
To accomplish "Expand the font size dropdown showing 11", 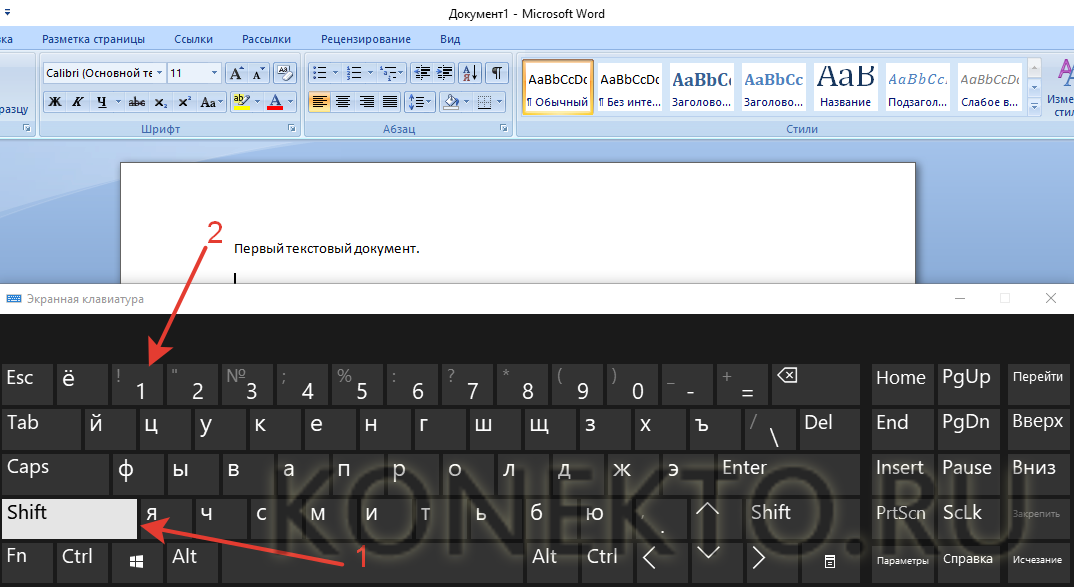I will pyautogui.click(x=214, y=73).
